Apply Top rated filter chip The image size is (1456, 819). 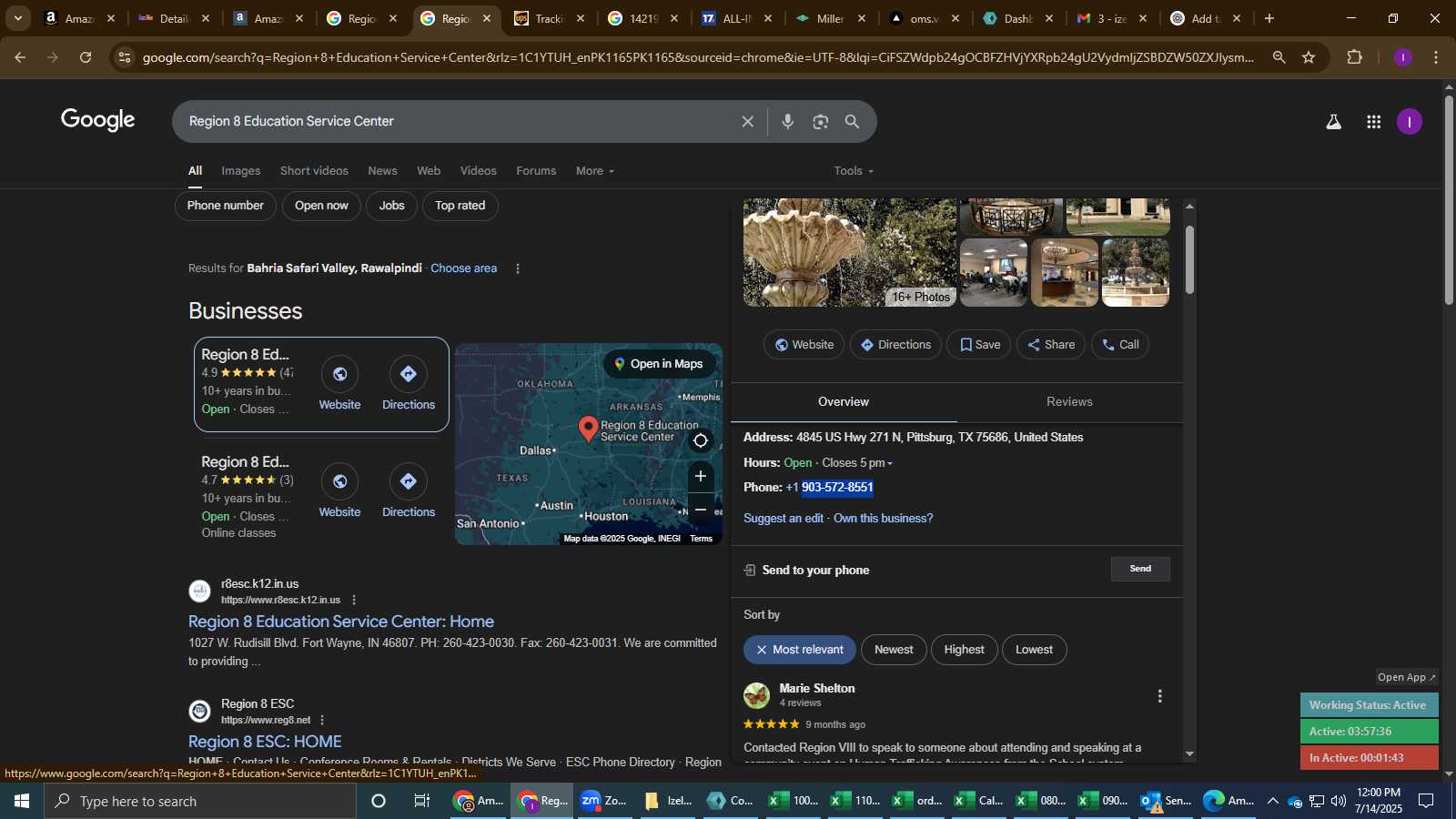[x=460, y=206]
